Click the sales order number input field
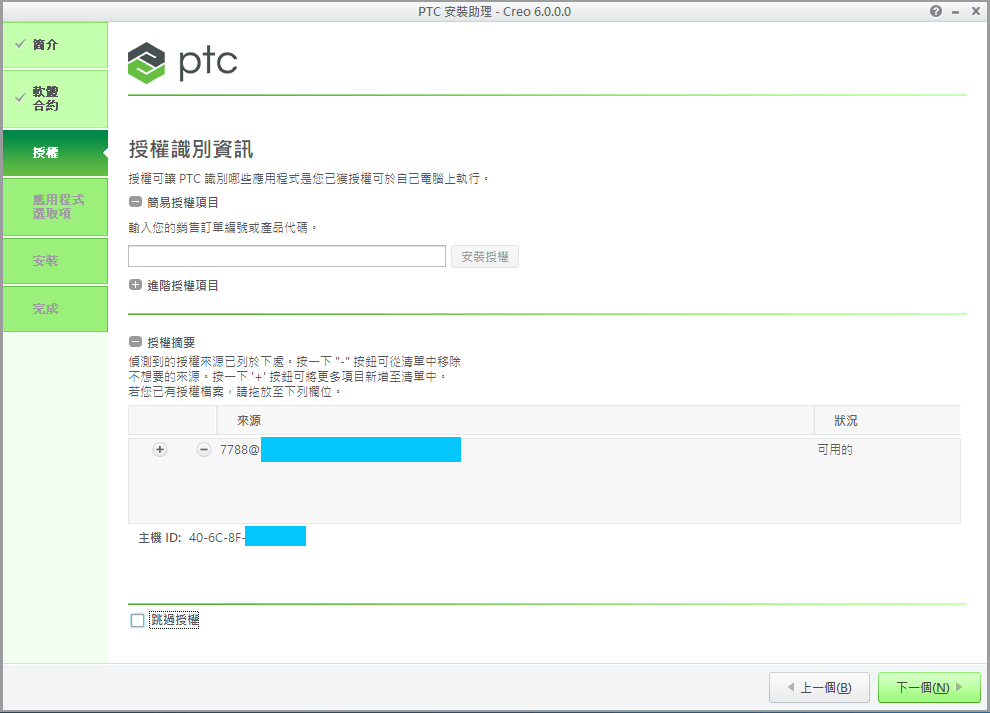Image resolution: width=990 pixels, height=713 pixels. [286, 256]
